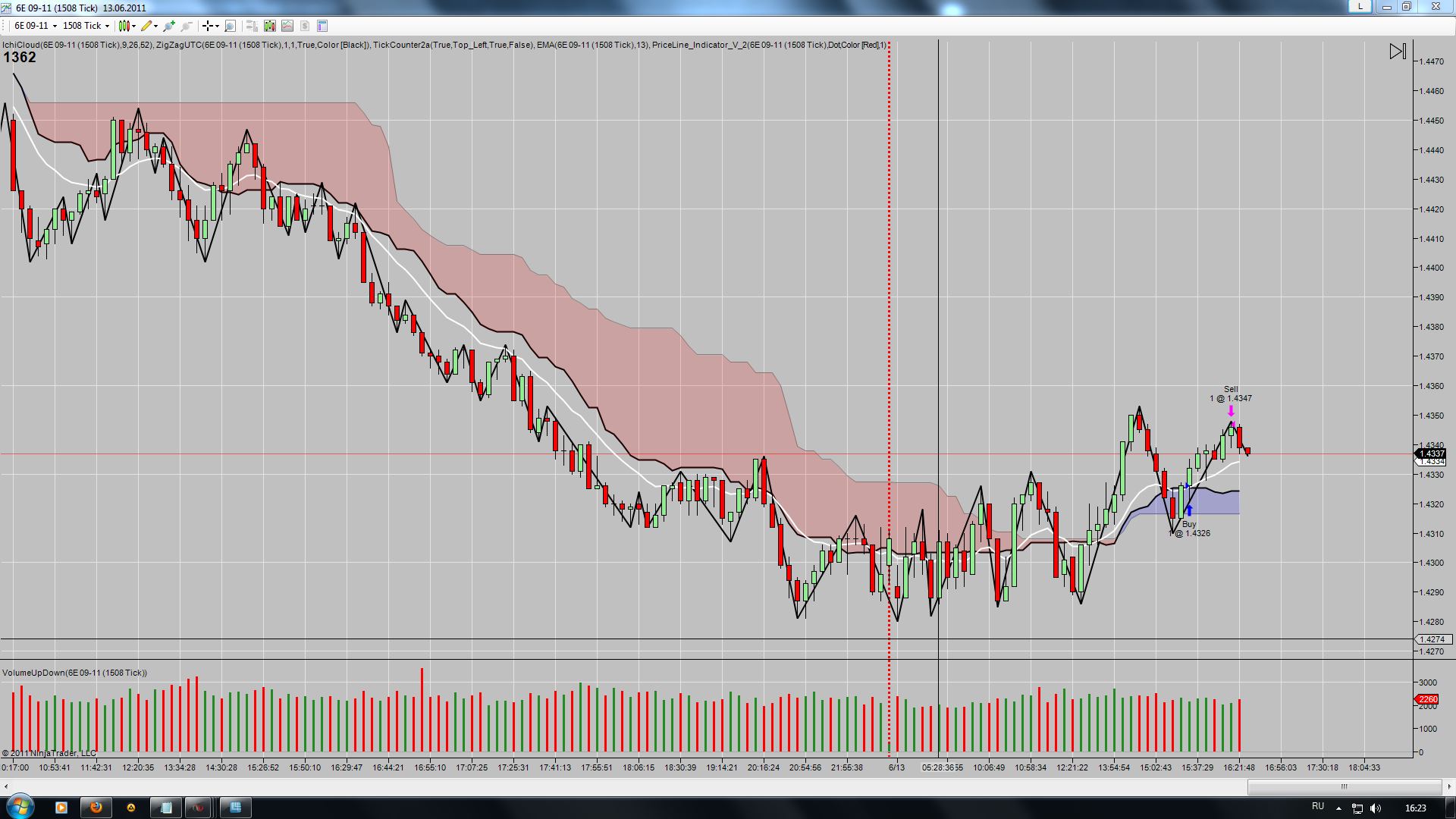Image resolution: width=1456 pixels, height=819 pixels.
Task: Expand the chart style dropdown arrow
Action: point(133,26)
